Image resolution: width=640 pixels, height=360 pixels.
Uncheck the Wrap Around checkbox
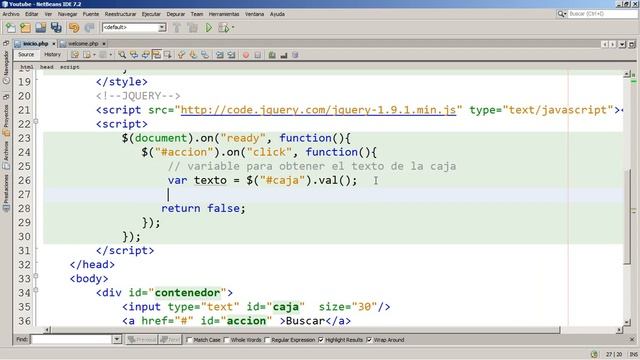point(369,340)
